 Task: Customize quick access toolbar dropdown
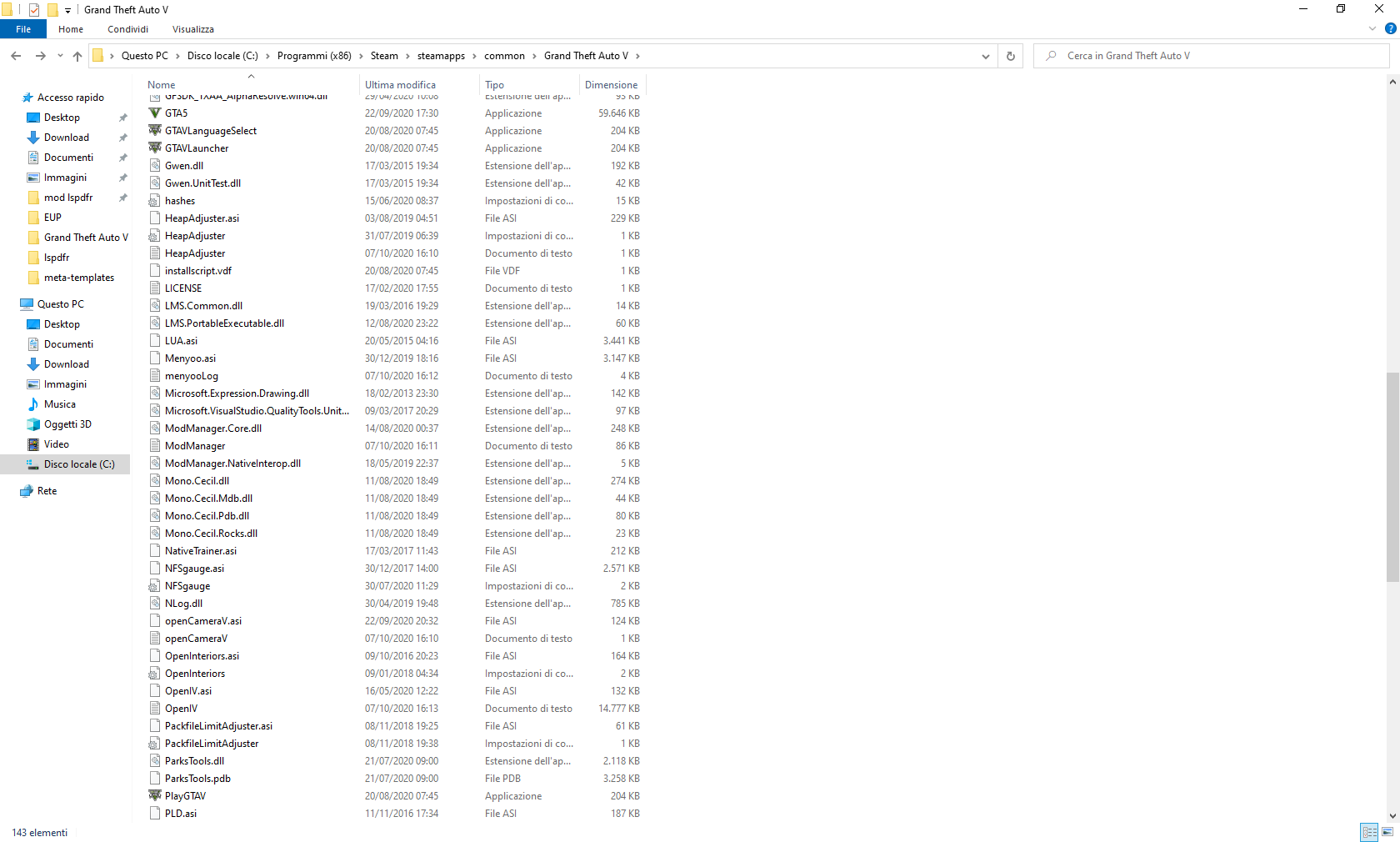(68, 10)
